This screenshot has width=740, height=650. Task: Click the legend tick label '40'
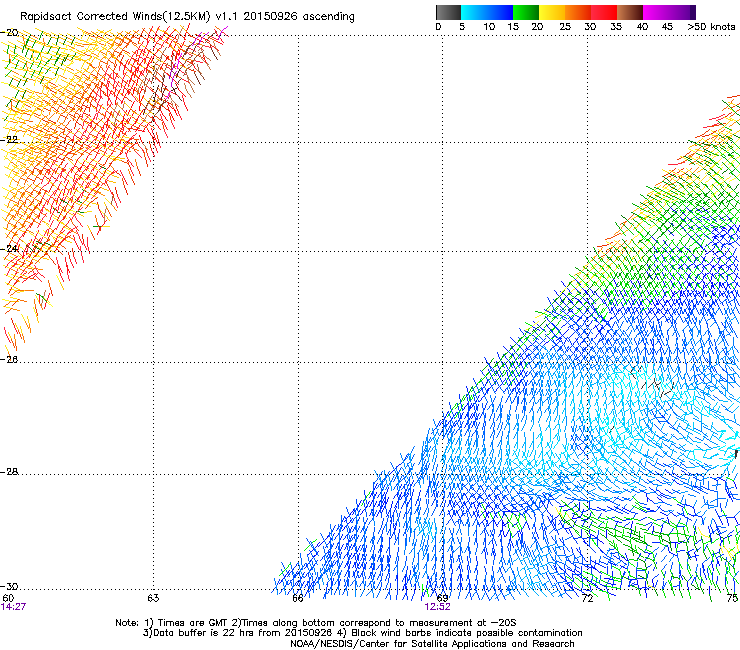(x=642, y=27)
